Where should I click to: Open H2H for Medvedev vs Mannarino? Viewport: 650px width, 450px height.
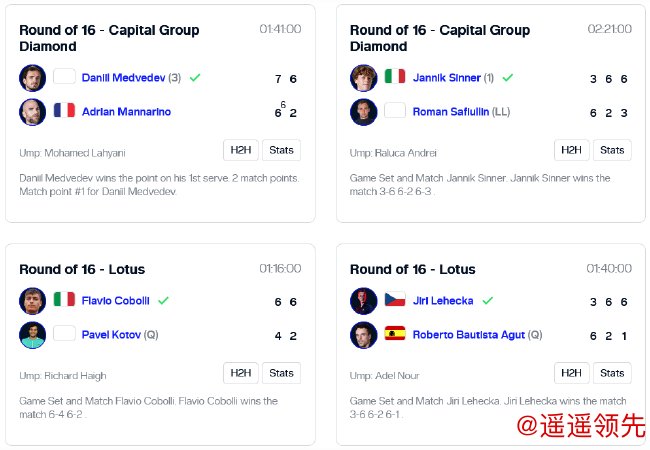pyautogui.click(x=240, y=150)
